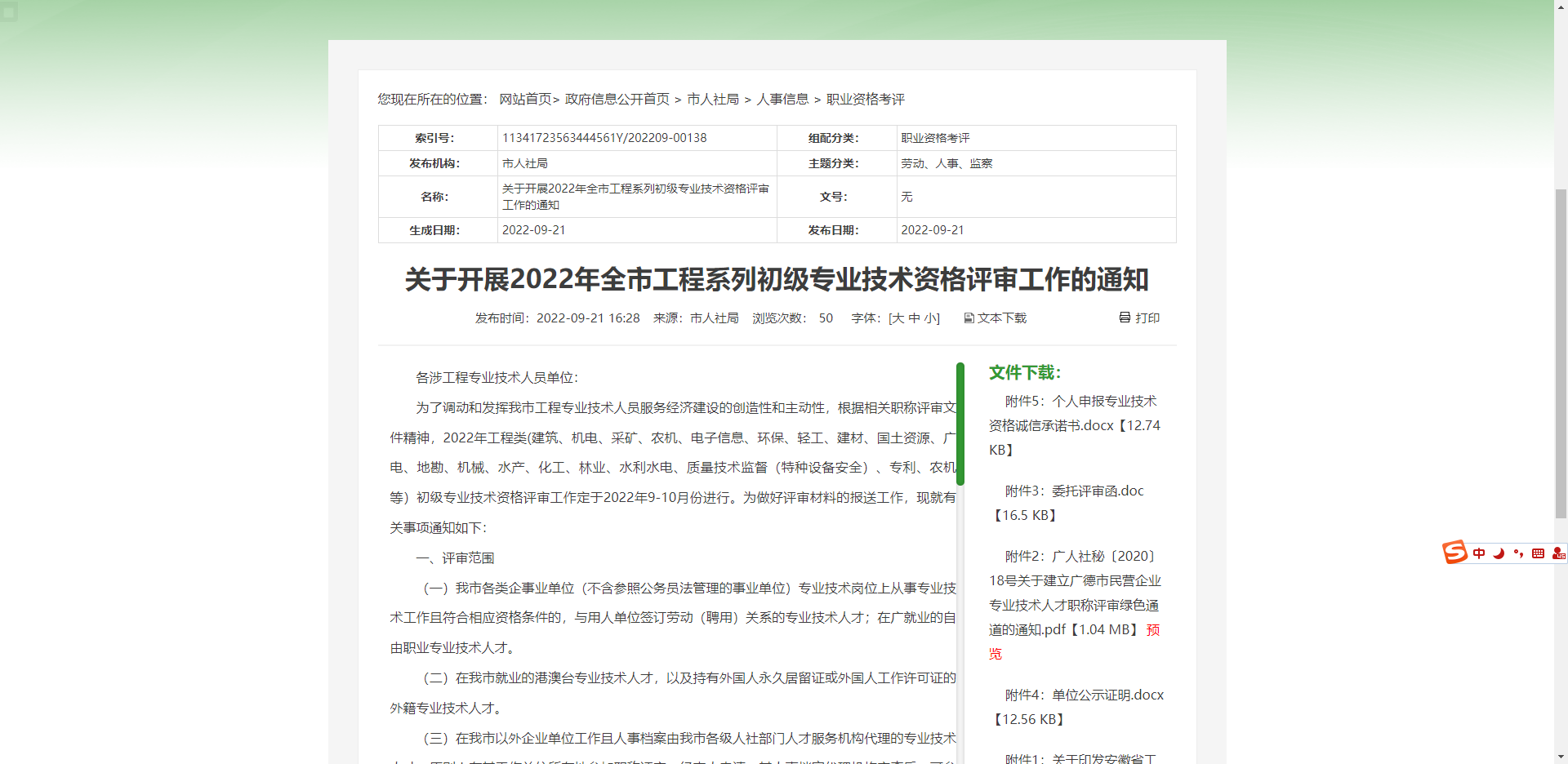
Task: Download 附件4 单位公示证明.docx
Action: pos(1084,695)
